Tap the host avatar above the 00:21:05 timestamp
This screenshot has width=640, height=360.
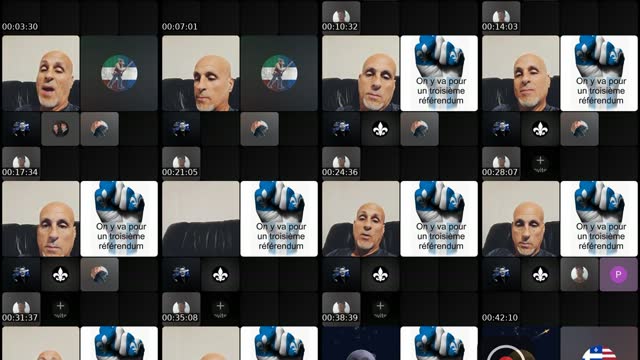[x=181, y=162]
